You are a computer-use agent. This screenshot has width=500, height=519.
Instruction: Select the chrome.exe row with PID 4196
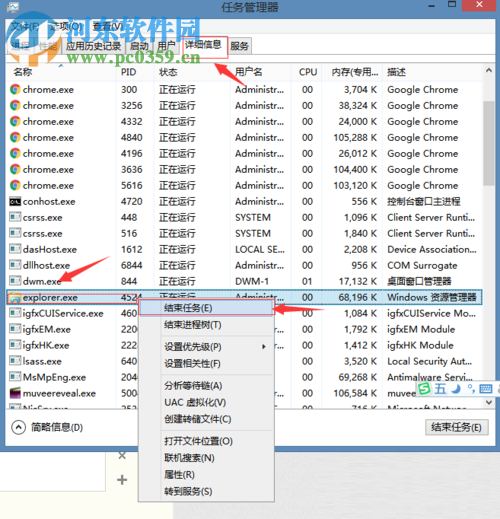(244, 153)
